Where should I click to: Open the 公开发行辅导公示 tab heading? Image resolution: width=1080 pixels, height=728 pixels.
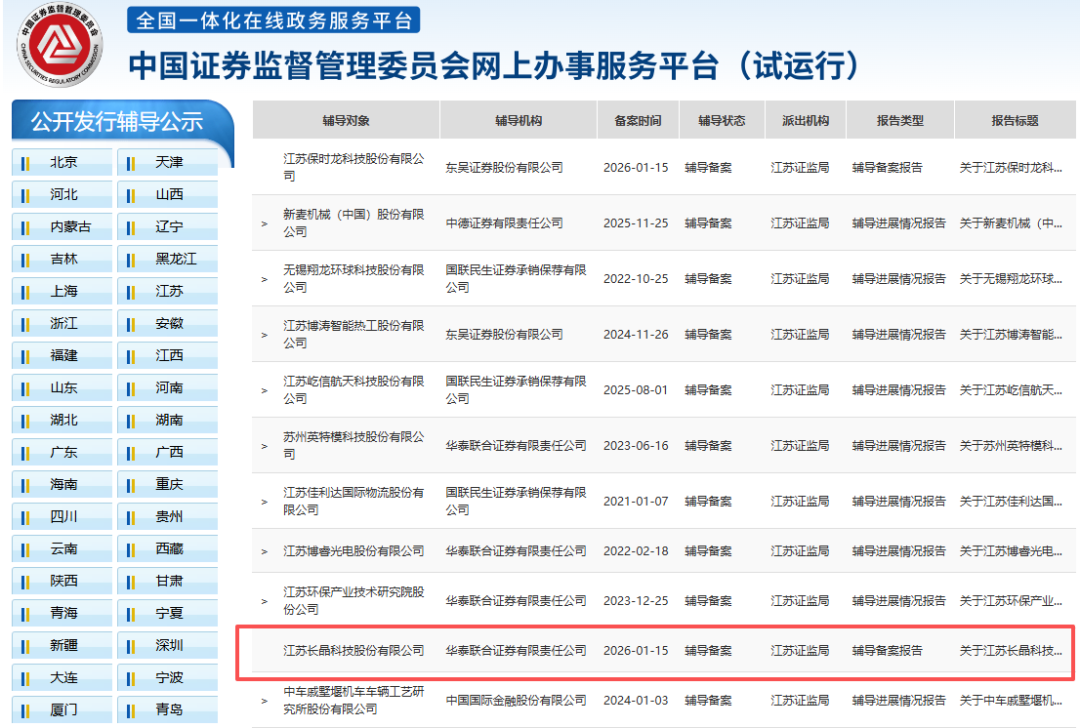coord(116,121)
